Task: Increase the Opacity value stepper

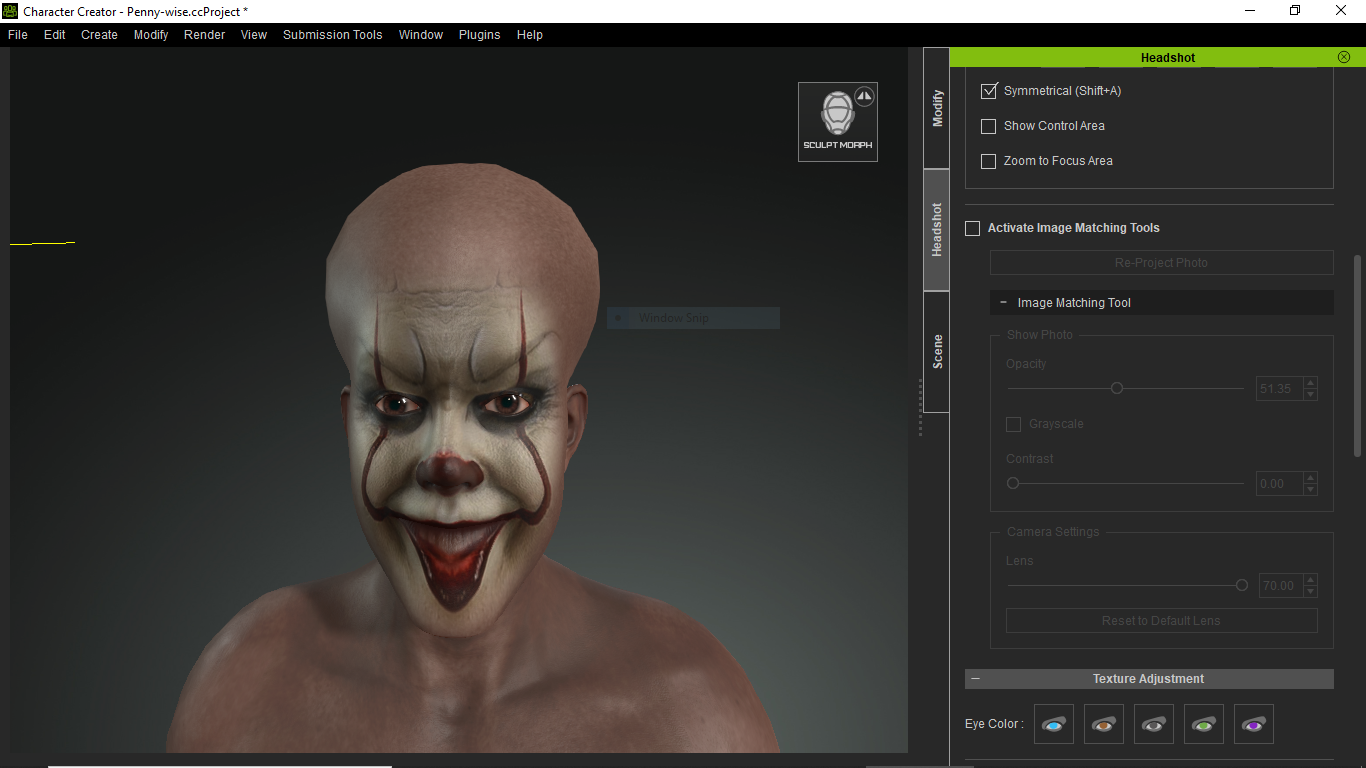Action: coord(1311,383)
